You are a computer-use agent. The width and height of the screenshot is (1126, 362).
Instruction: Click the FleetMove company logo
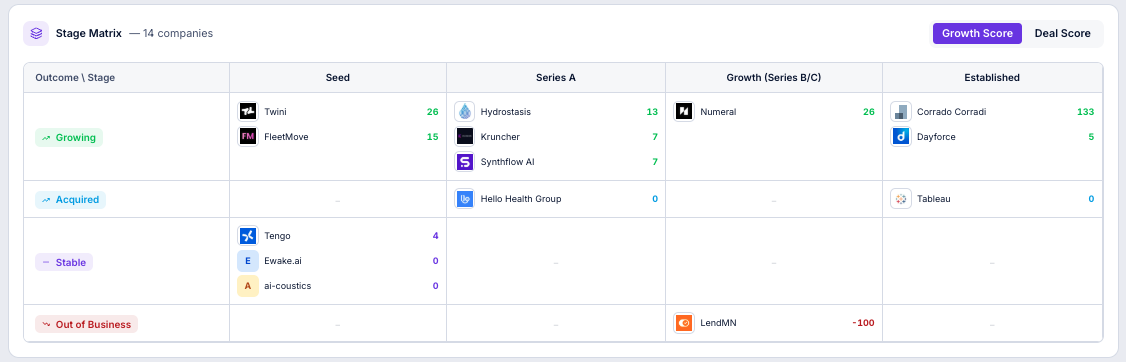[248, 136]
